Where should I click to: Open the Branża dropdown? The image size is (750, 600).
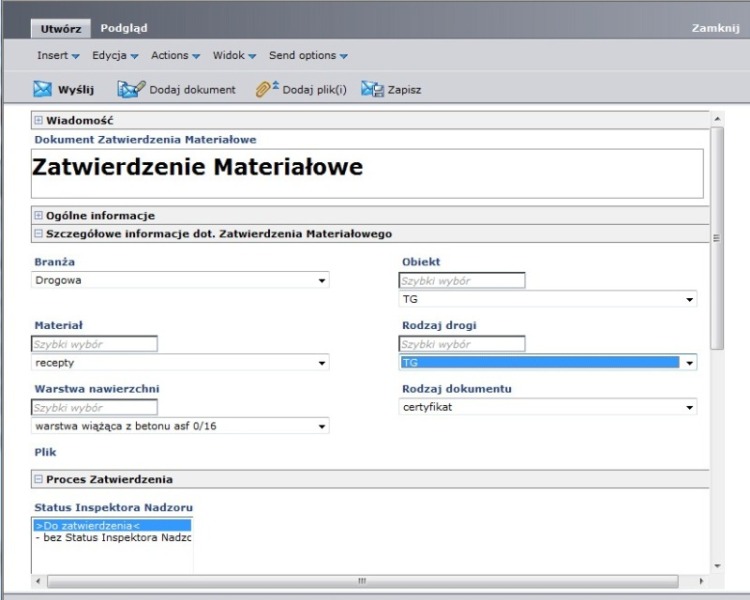pyautogui.click(x=322, y=281)
